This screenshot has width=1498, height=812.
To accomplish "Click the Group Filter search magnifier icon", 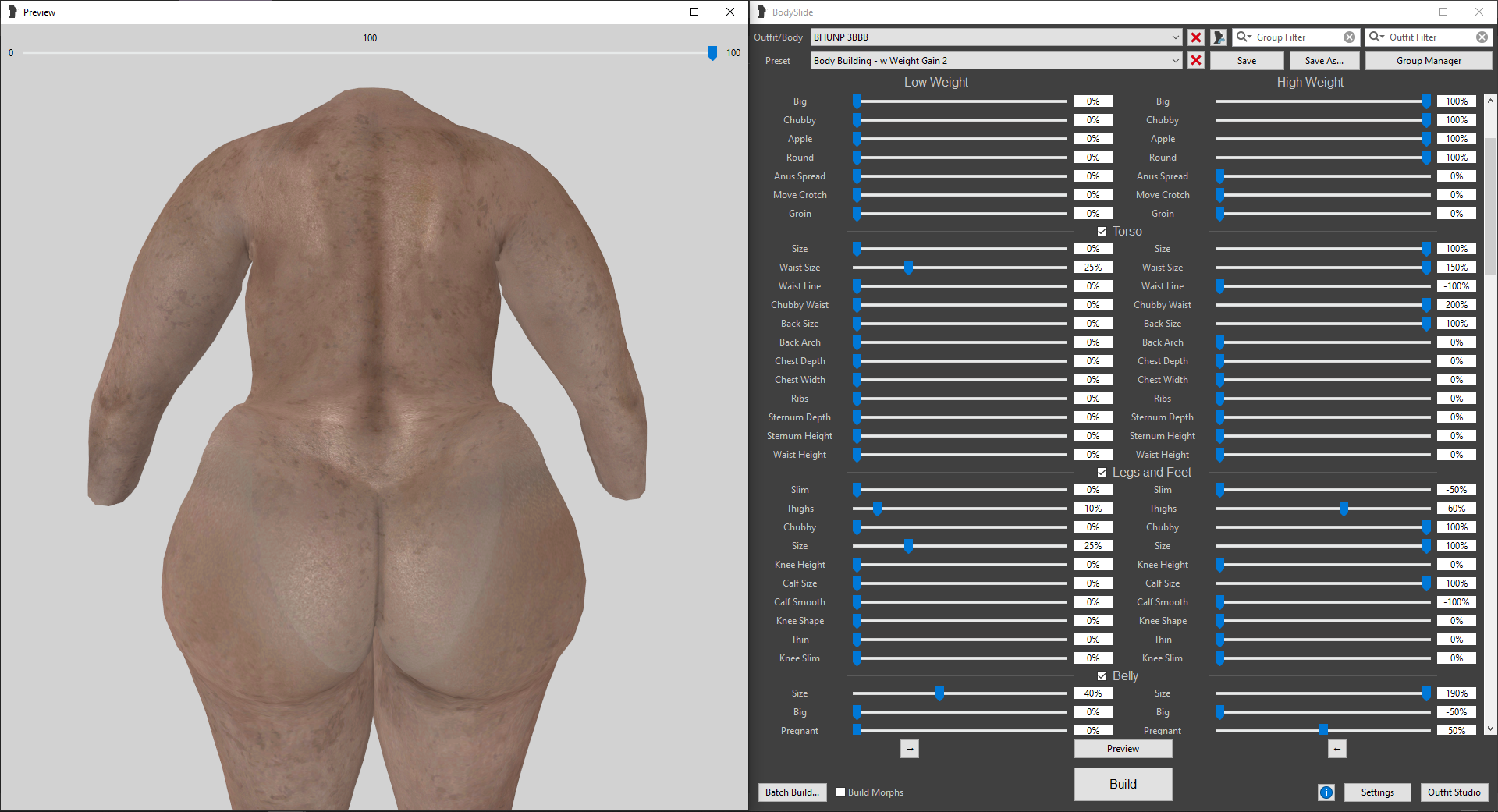I will point(1244,37).
